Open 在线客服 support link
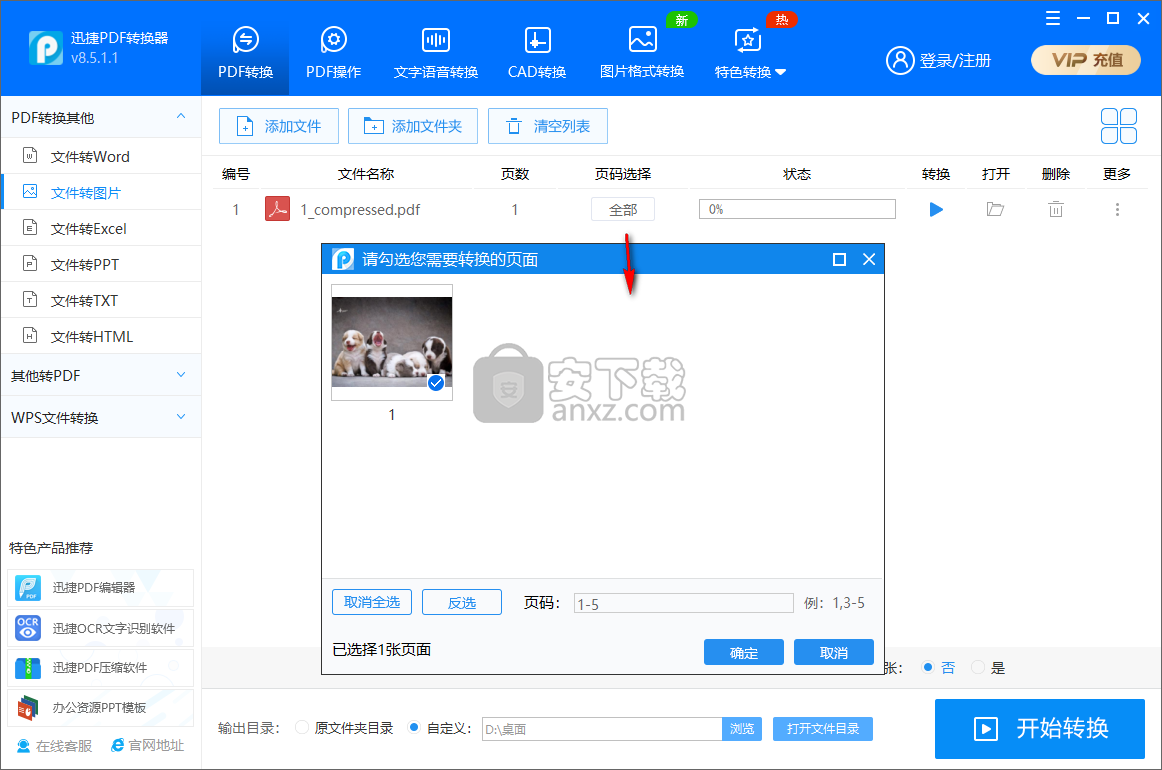Screen dimensions: 1162x770 click(54, 746)
